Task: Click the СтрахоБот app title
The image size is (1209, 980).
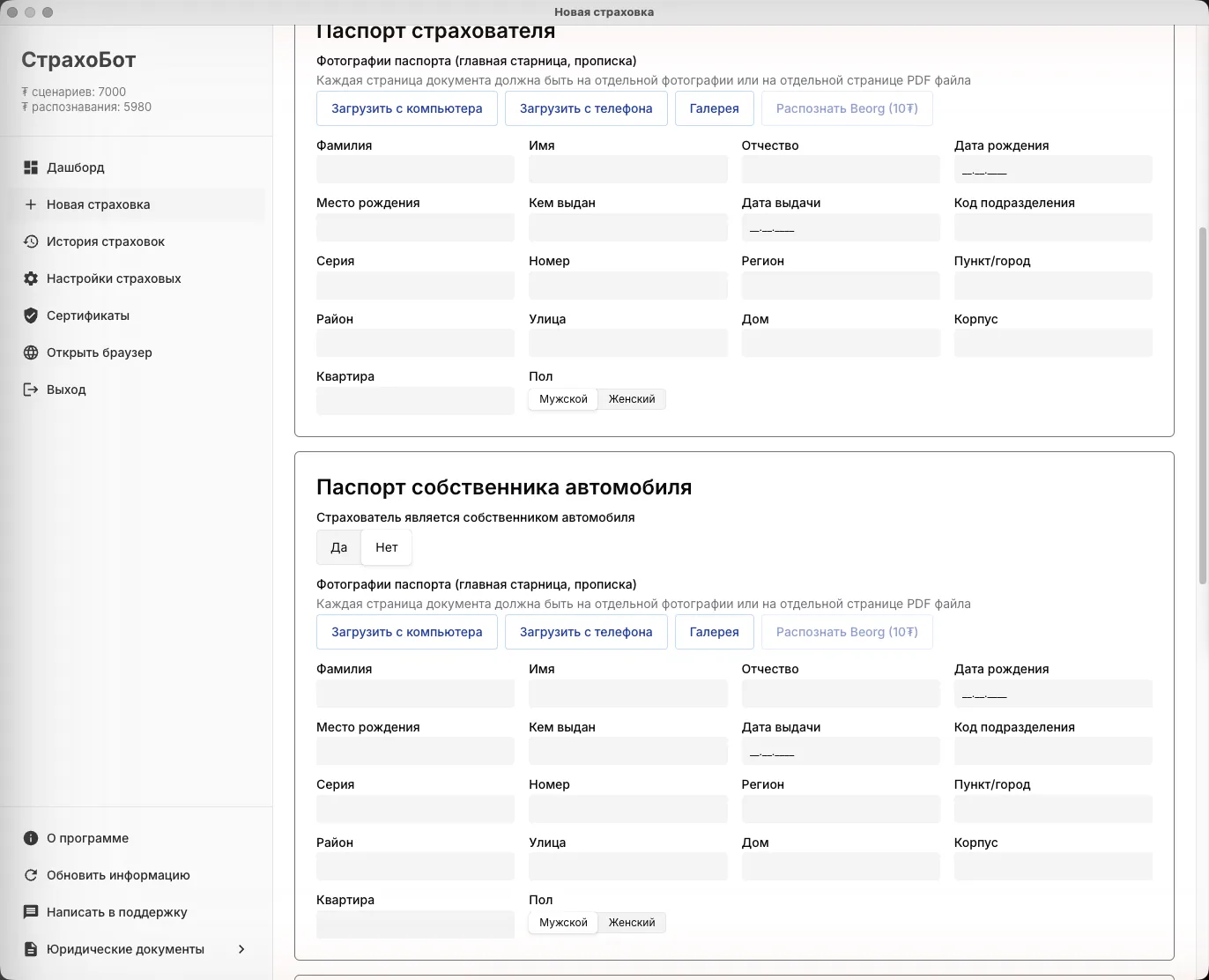Action: pos(78,60)
